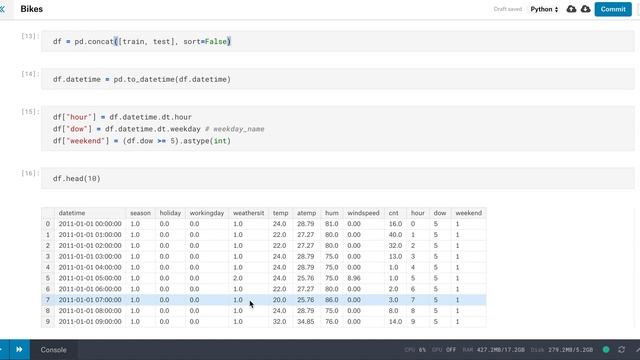The width and height of the screenshot is (640, 360).
Task: Click the cloud download icon
Action: point(585,9)
